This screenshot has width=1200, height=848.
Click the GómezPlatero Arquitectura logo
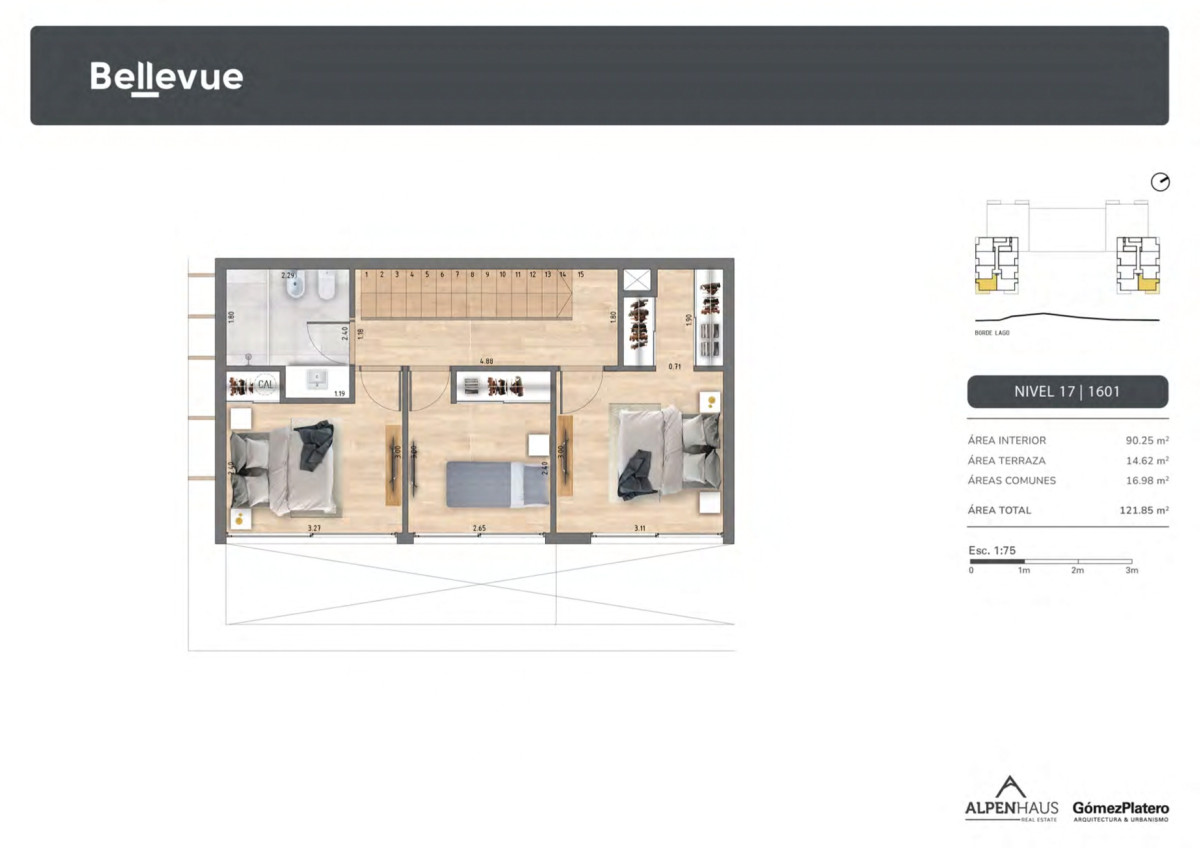pyautogui.click(x=1120, y=812)
